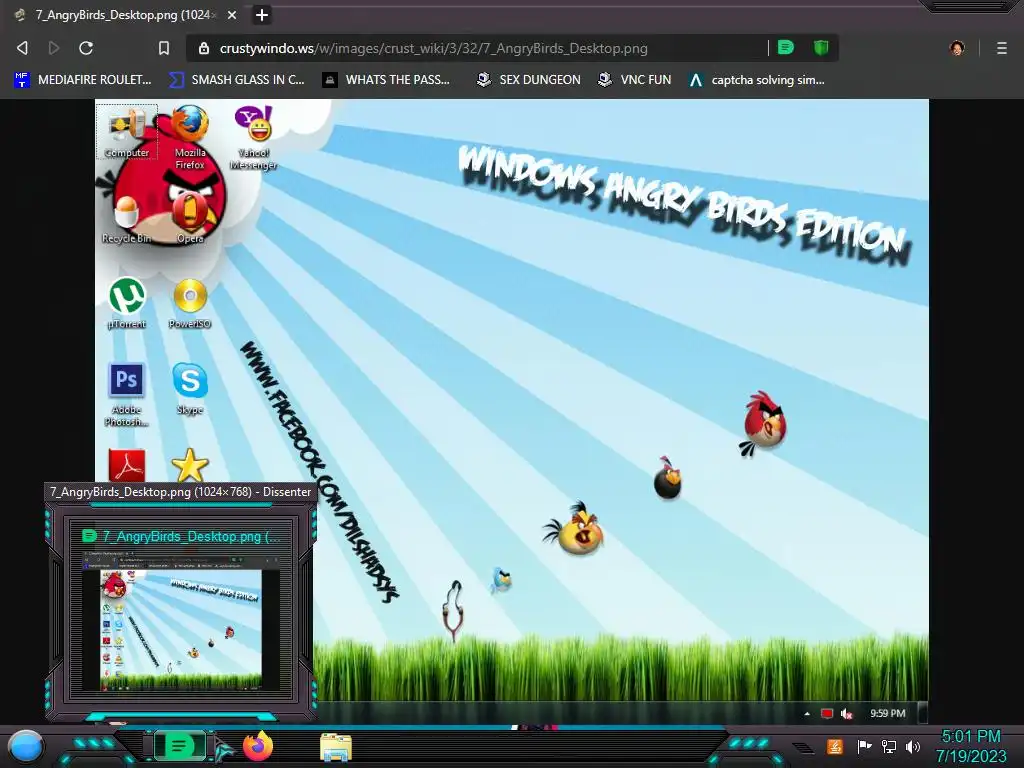Screen dimensions: 1024x768
Task: Select the 7_AngryBirds_Desktop.png browser tab
Action: 124,14
